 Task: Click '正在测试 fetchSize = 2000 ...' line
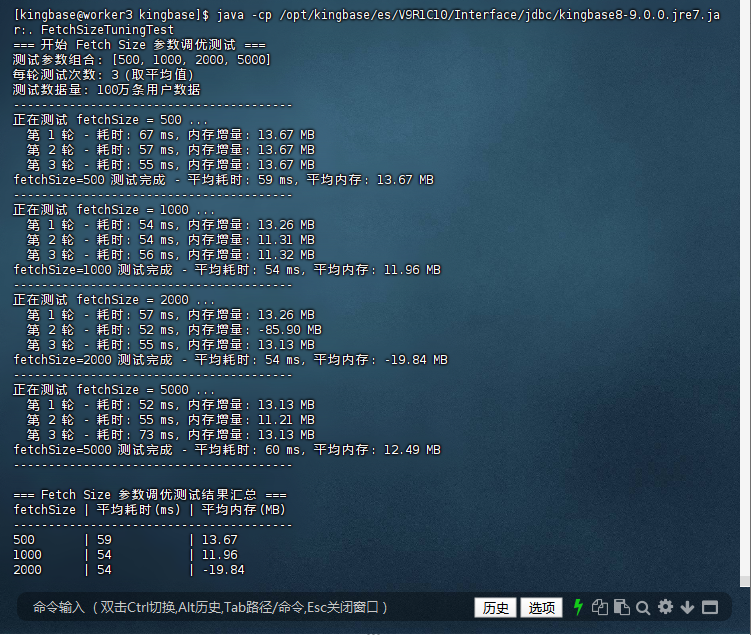(x=114, y=300)
